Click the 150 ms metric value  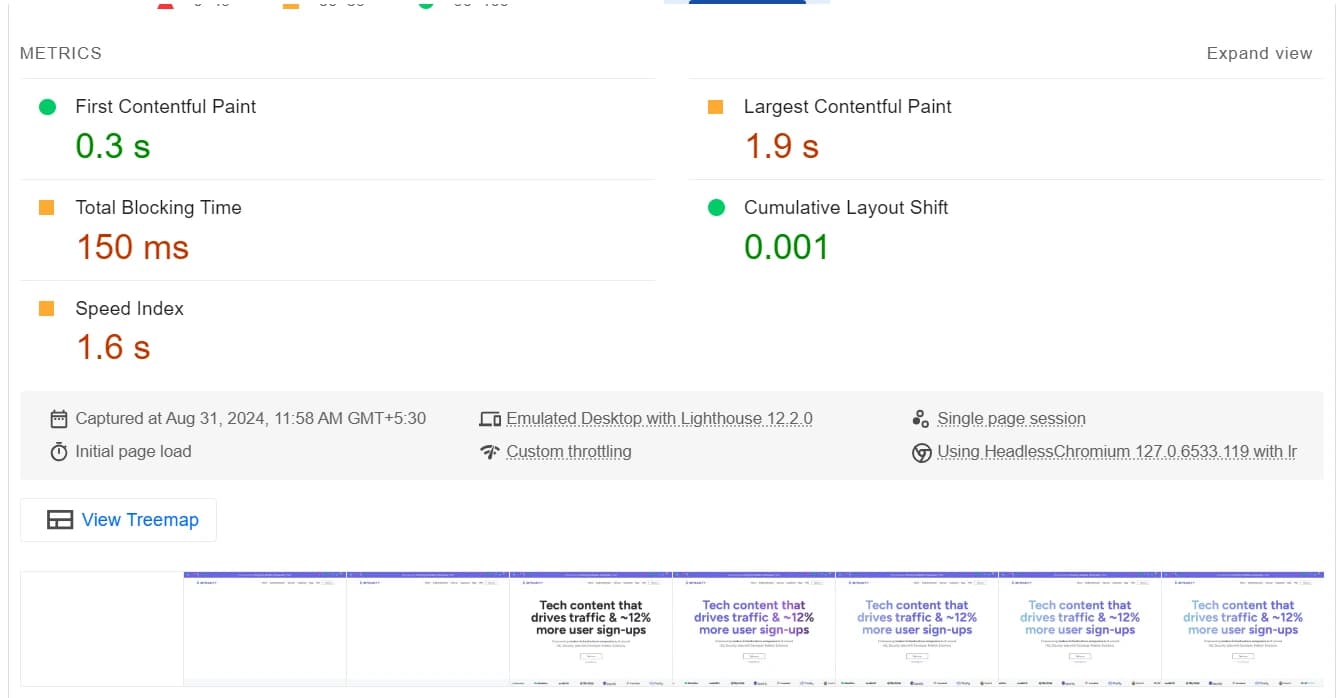pyautogui.click(x=133, y=248)
